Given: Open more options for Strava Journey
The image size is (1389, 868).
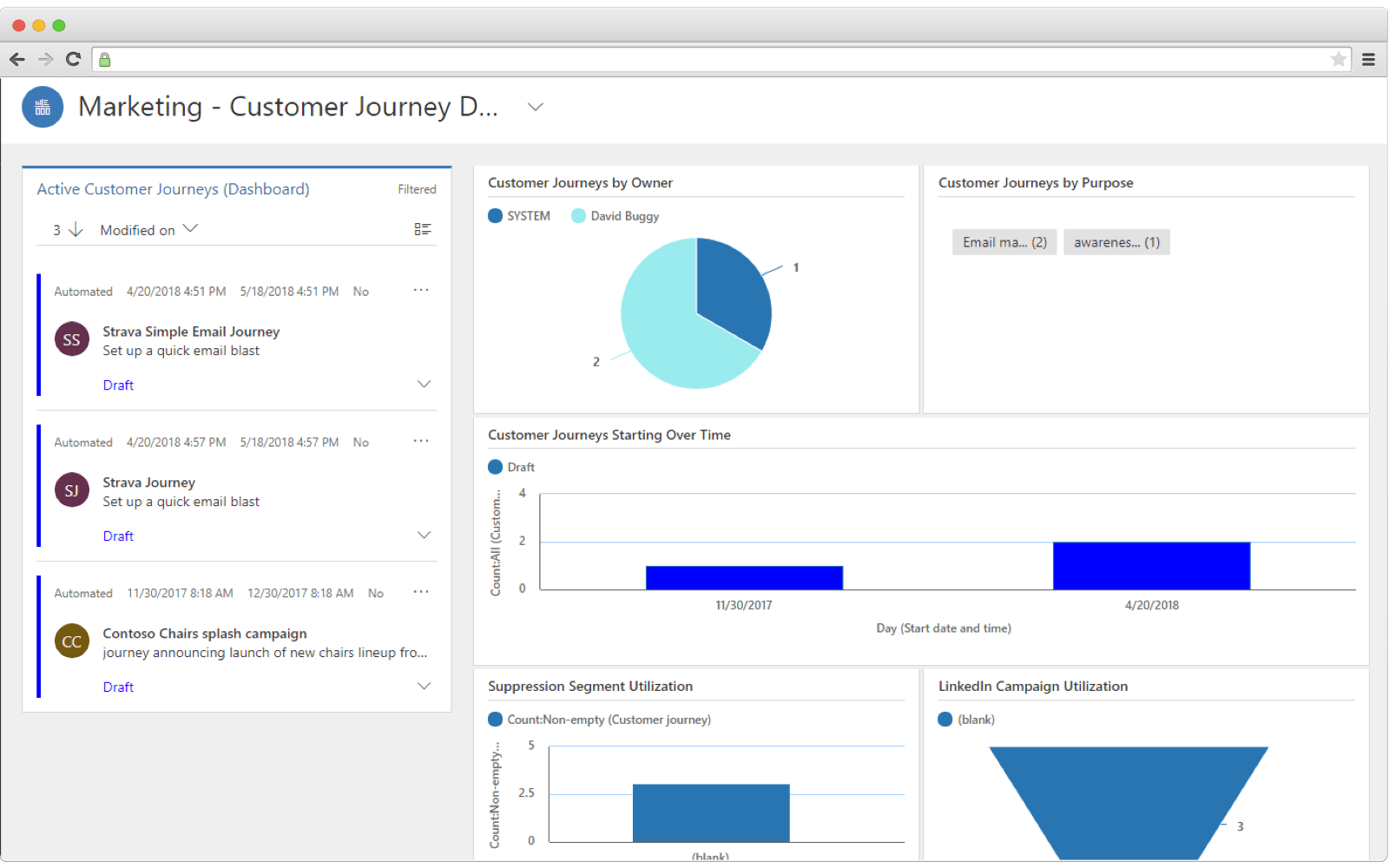Looking at the screenshot, I should (421, 441).
